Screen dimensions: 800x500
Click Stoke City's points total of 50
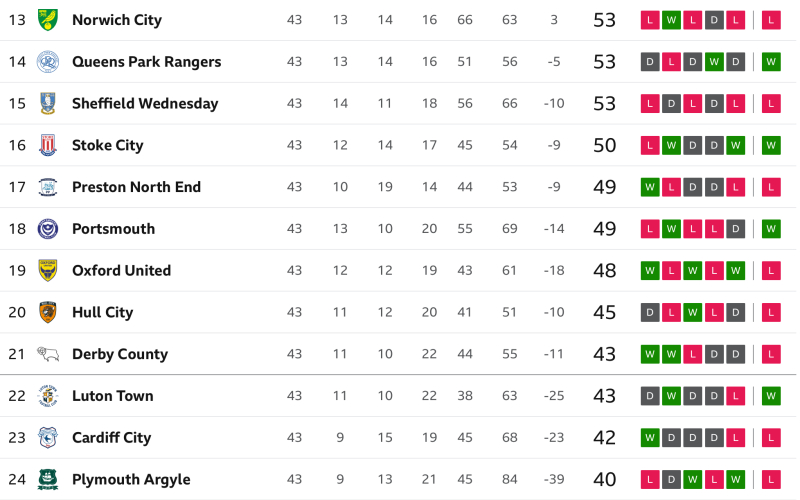[604, 146]
